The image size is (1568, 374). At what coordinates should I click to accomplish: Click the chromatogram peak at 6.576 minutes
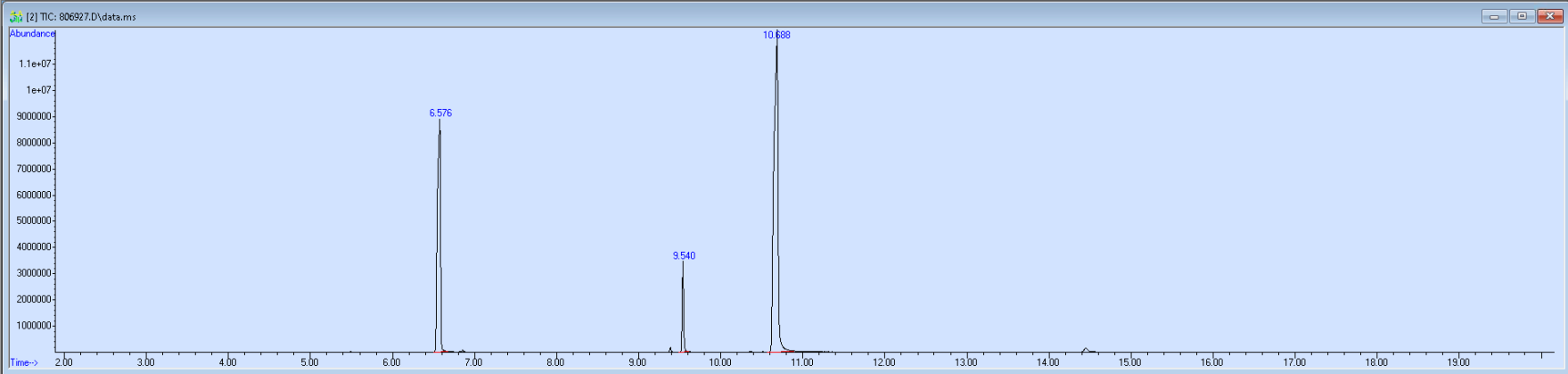439,237
